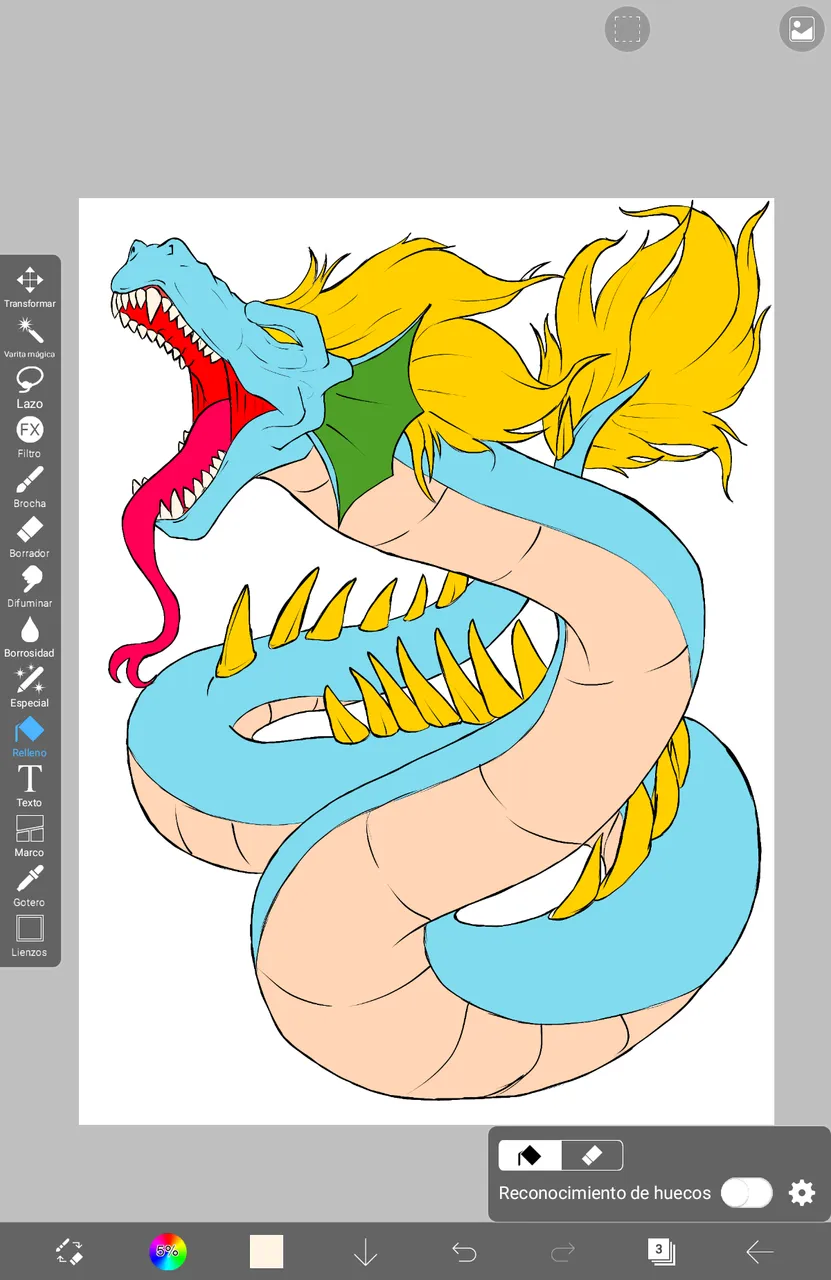The width and height of the screenshot is (831, 1280).
Task: Select the Transformar tool
Action: click(29, 286)
